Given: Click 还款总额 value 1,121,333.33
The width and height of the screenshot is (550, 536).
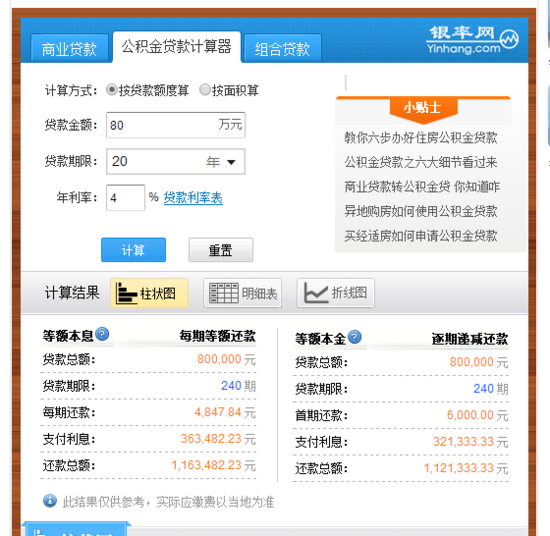Looking at the screenshot, I should pos(458,468).
